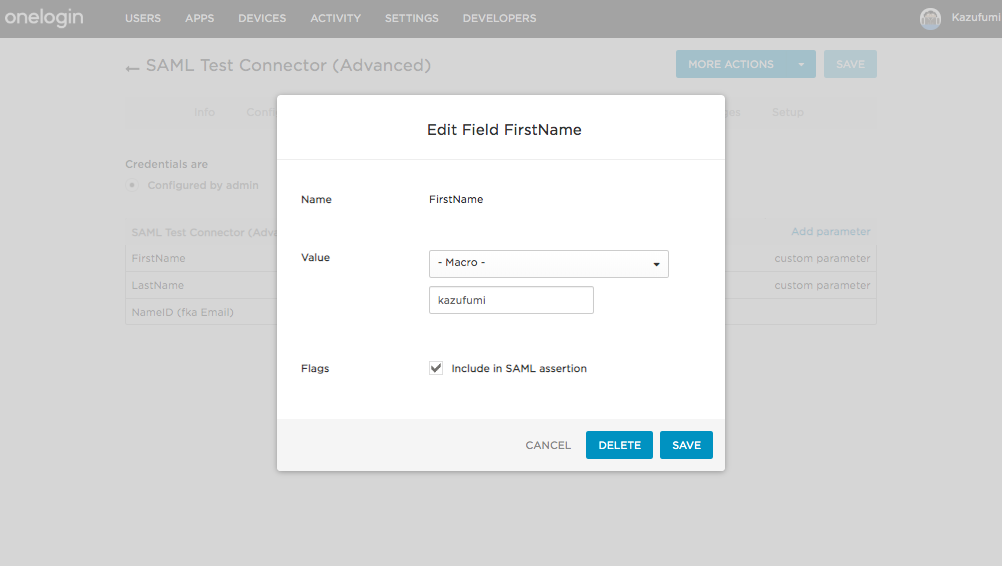1002x566 pixels.
Task: Save the FirstName field changes
Action: (686, 445)
